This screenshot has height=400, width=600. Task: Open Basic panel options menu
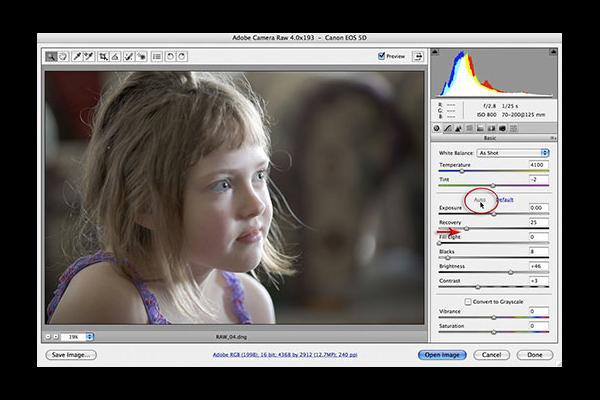point(553,139)
